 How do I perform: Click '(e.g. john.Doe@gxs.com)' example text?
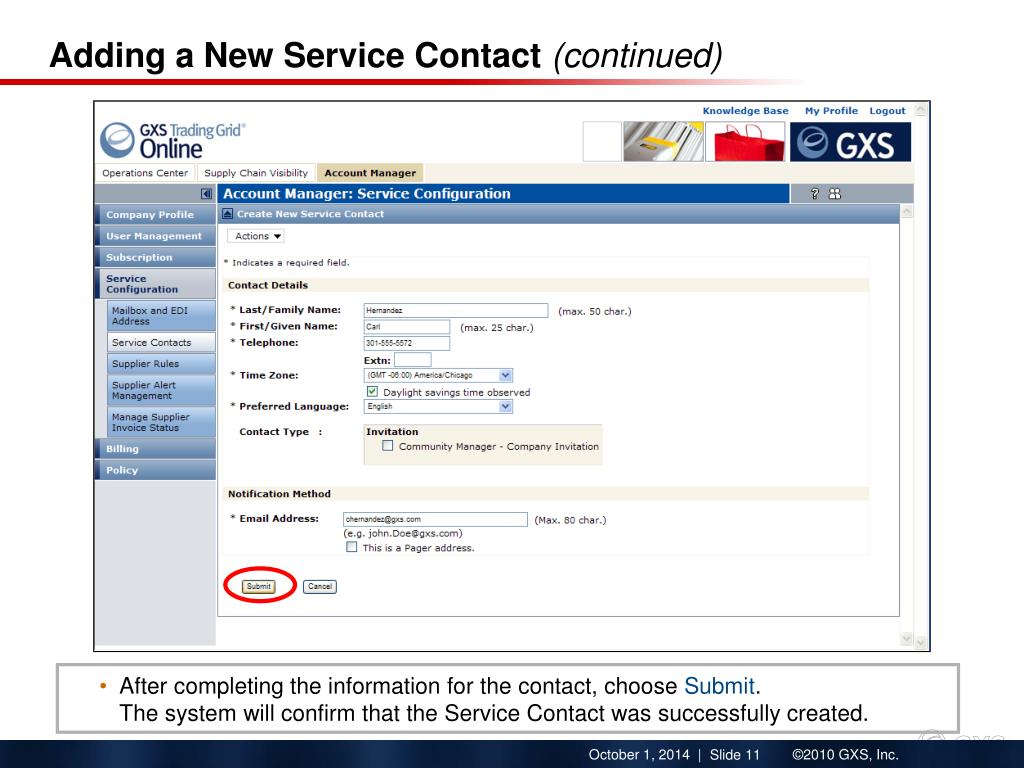point(403,534)
